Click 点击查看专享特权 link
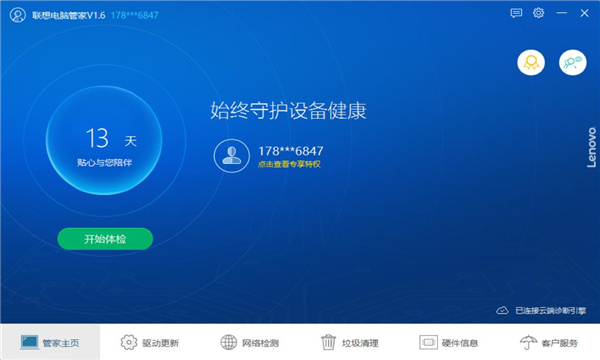The height and width of the screenshot is (360, 600). tap(289, 165)
